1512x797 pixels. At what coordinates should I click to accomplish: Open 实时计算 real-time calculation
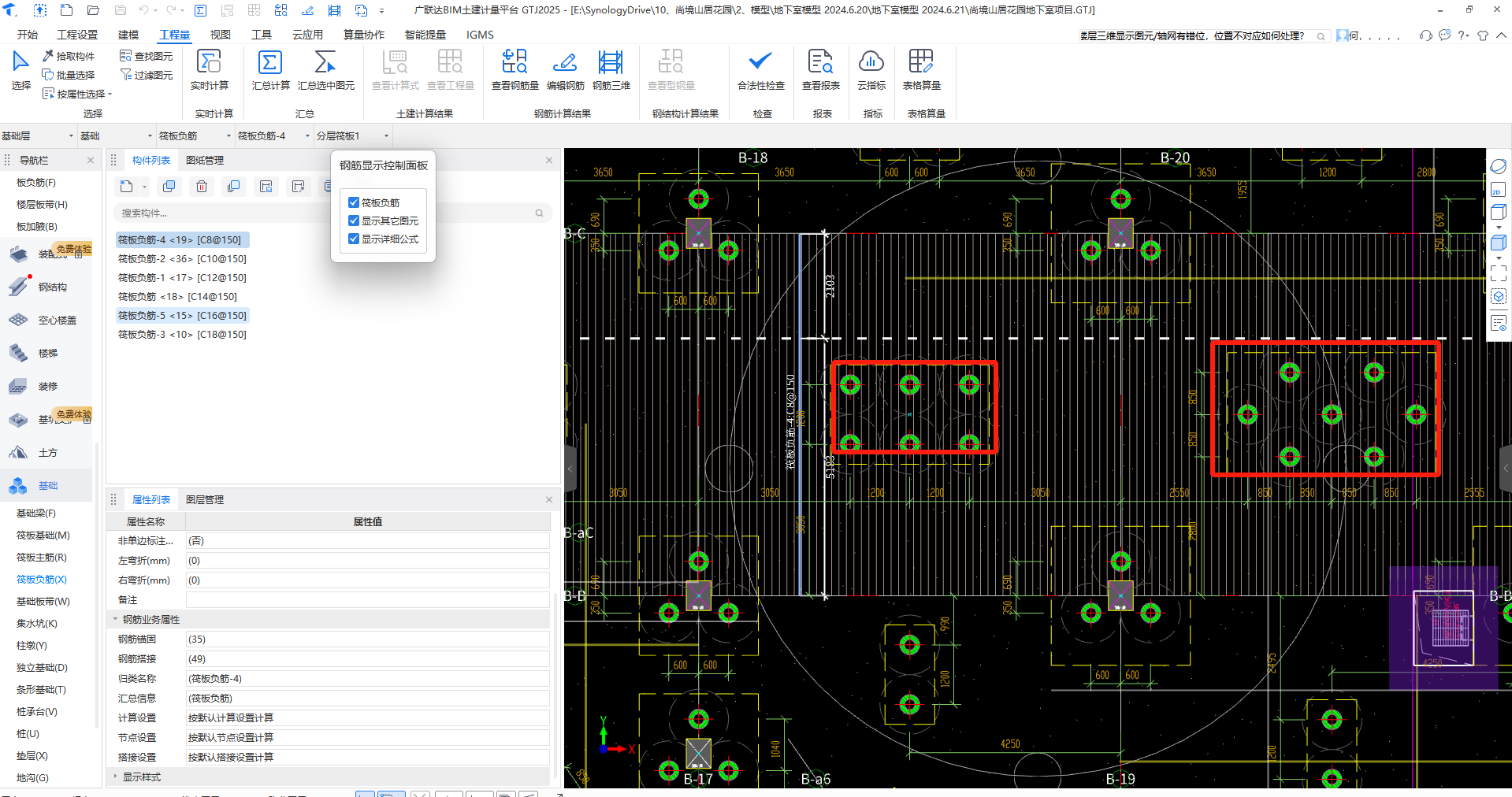point(210,69)
